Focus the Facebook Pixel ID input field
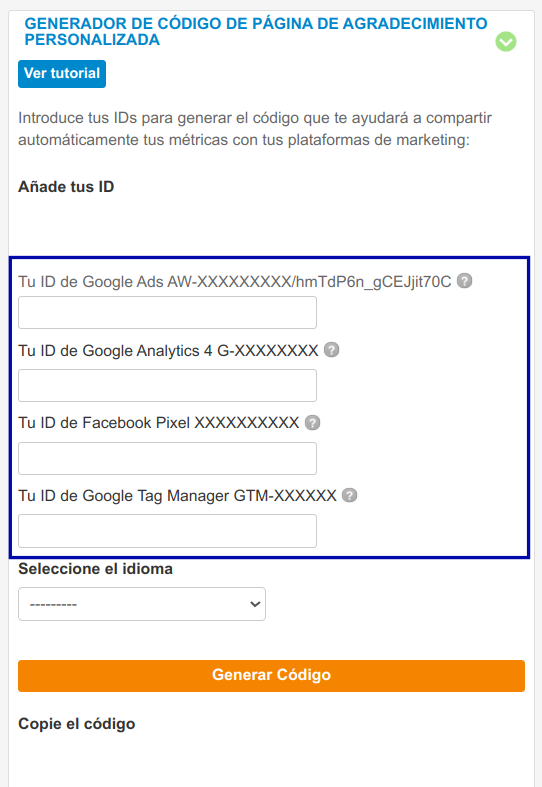Image resolution: width=542 pixels, height=787 pixels. click(x=167, y=458)
